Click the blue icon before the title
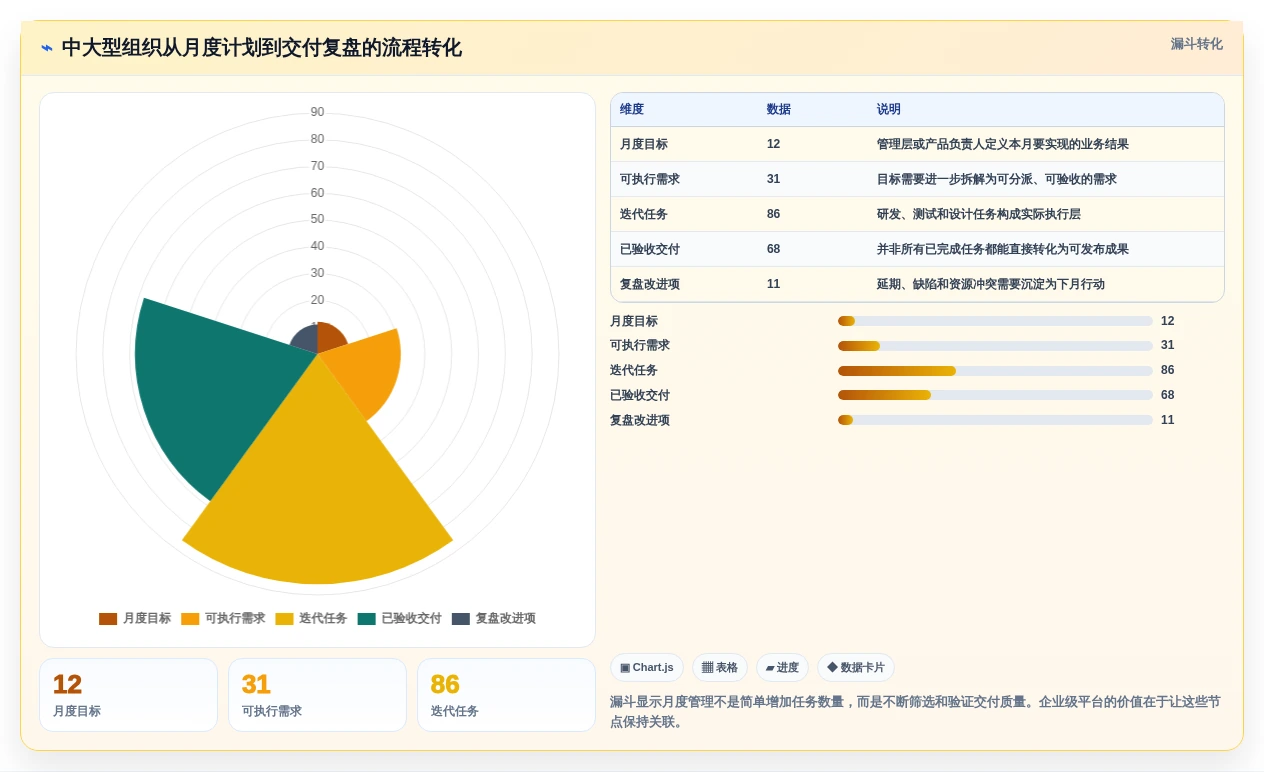The width and height of the screenshot is (1264, 772). [x=47, y=48]
